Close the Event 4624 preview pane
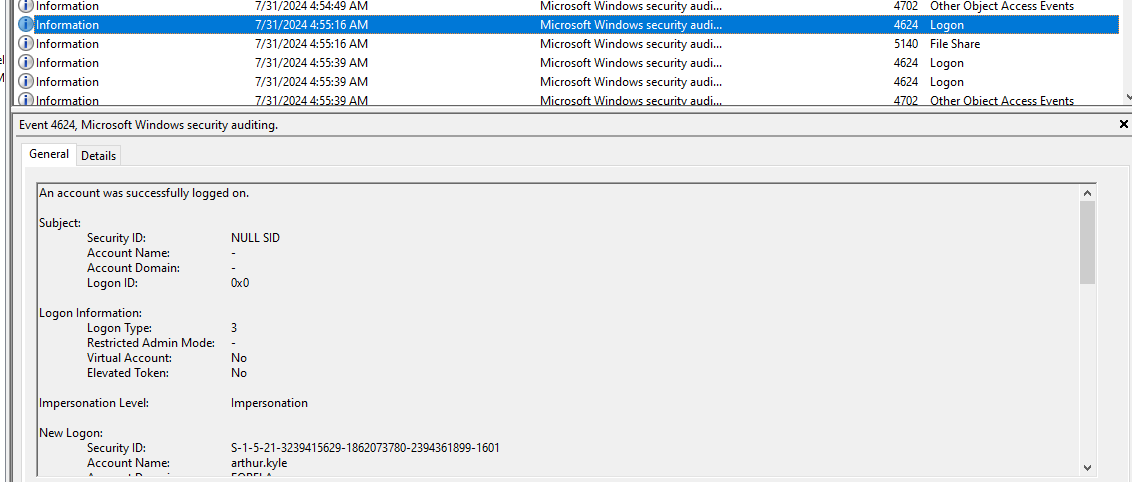 pos(1124,125)
